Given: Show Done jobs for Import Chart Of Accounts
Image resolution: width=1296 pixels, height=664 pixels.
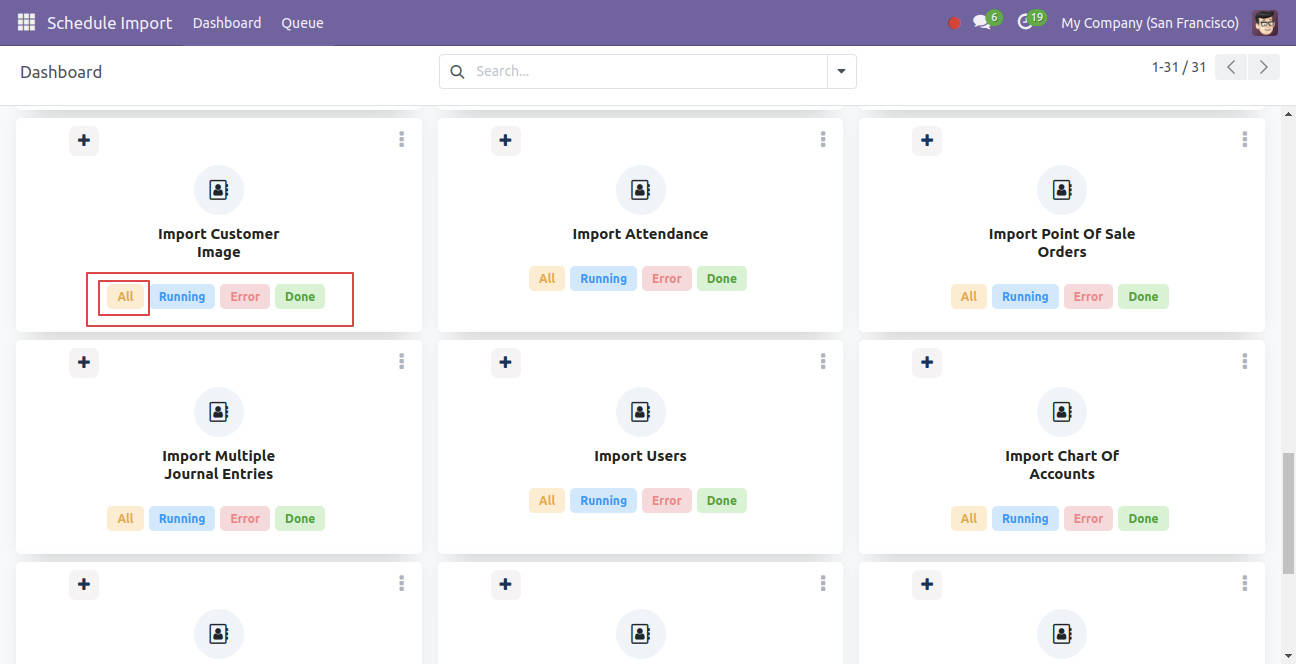Looking at the screenshot, I should [1143, 519].
